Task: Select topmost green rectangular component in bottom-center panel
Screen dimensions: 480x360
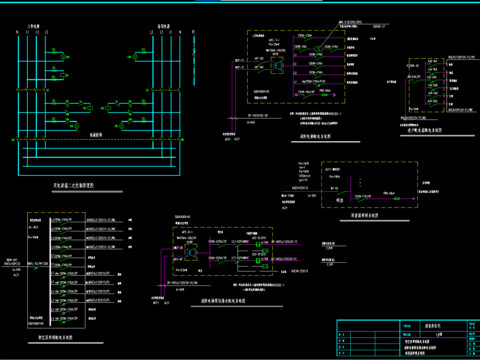Action: (258, 245)
